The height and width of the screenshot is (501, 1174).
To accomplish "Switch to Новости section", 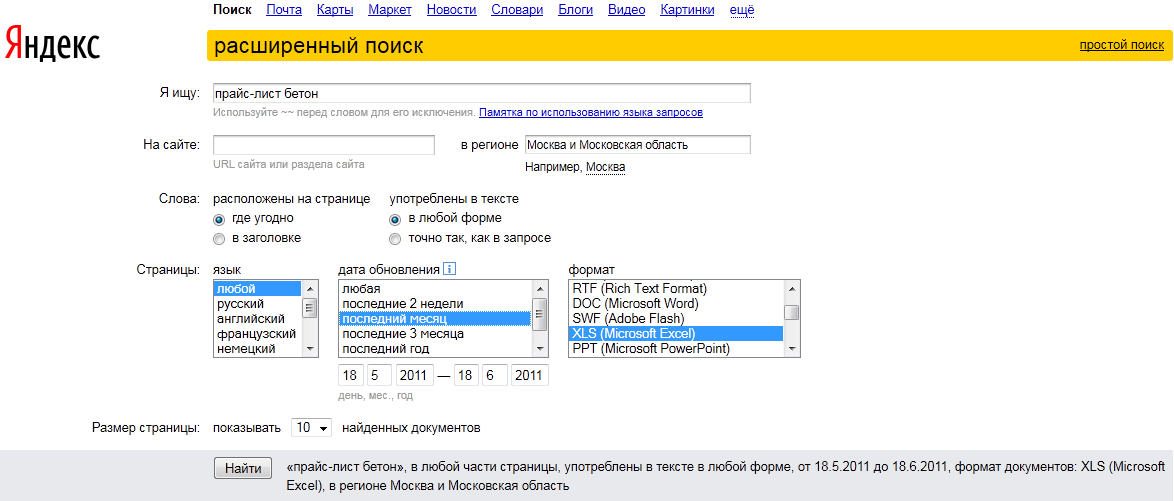I will pos(451,10).
